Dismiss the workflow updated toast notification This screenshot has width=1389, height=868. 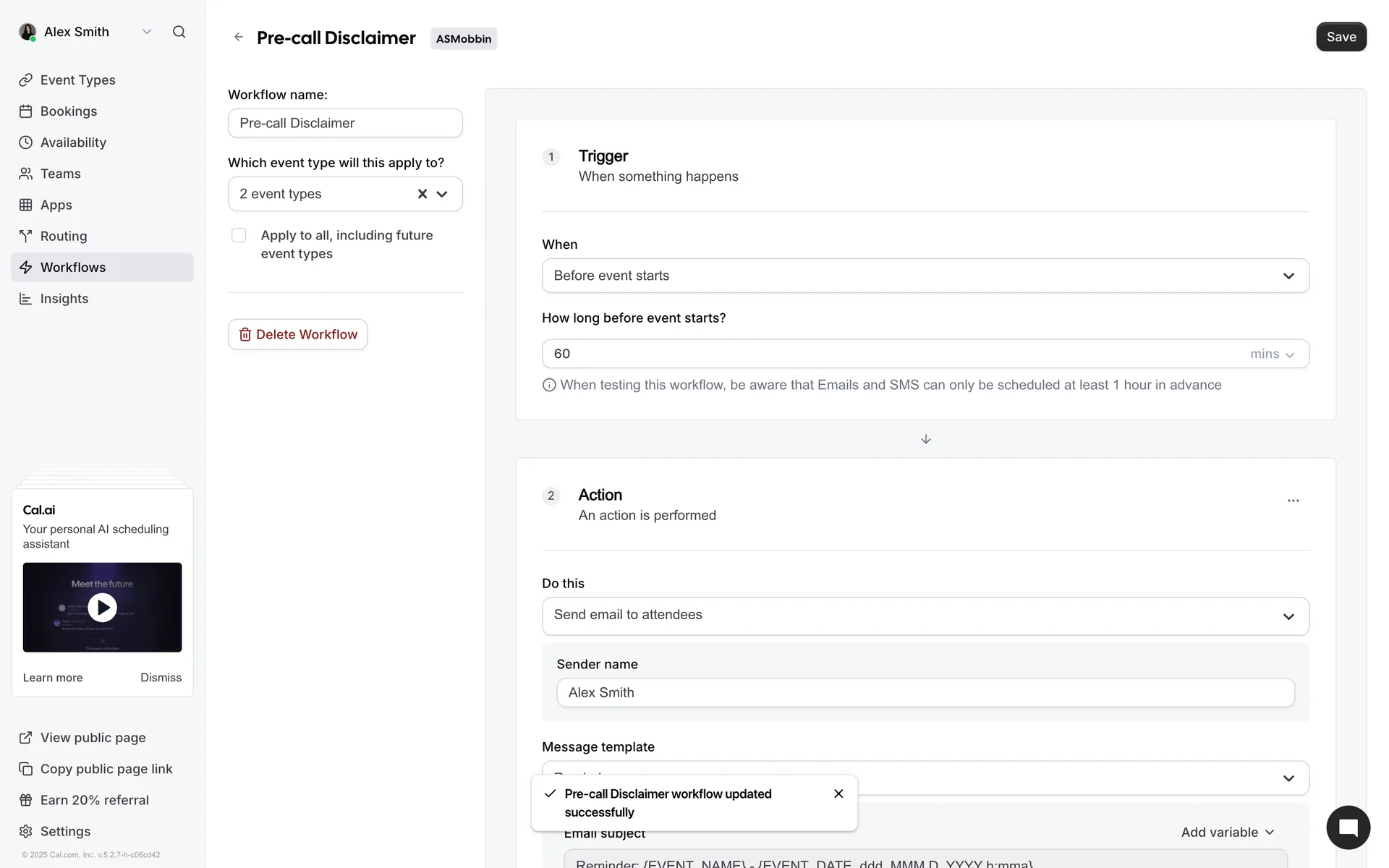[x=838, y=793]
